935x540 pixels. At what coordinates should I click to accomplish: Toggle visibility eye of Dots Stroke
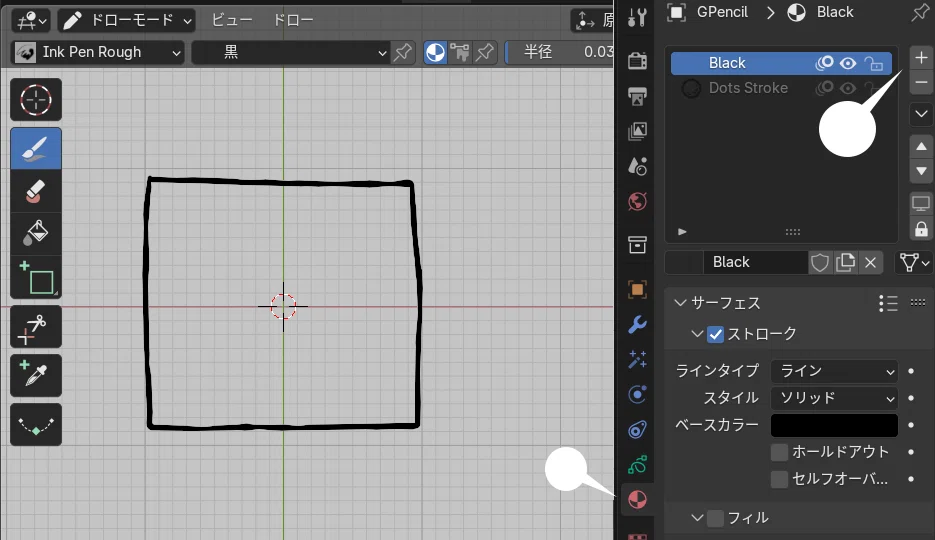[x=848, y=88]
